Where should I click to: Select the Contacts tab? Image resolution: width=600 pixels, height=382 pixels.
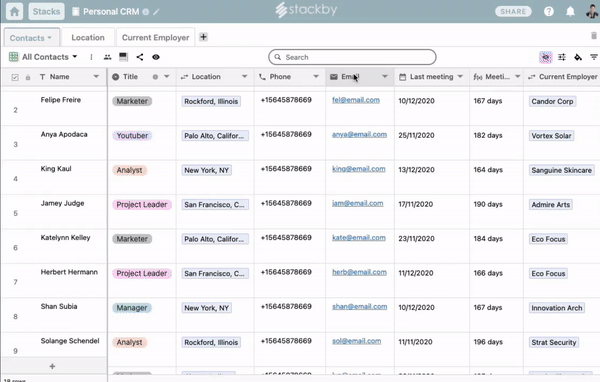pos(31,38)
